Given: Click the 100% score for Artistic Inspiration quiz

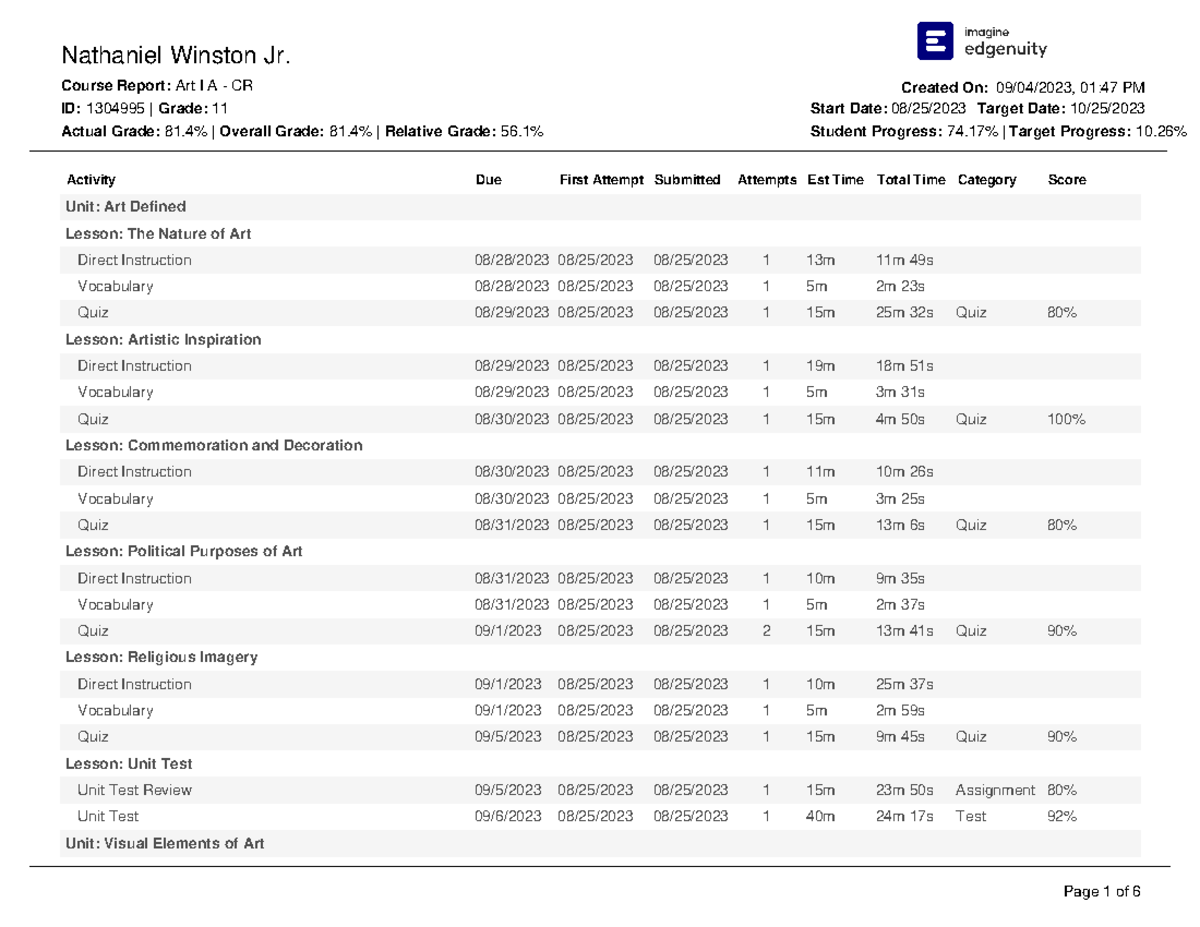Looking at the screenshot, I should [x=1066, y=419].
